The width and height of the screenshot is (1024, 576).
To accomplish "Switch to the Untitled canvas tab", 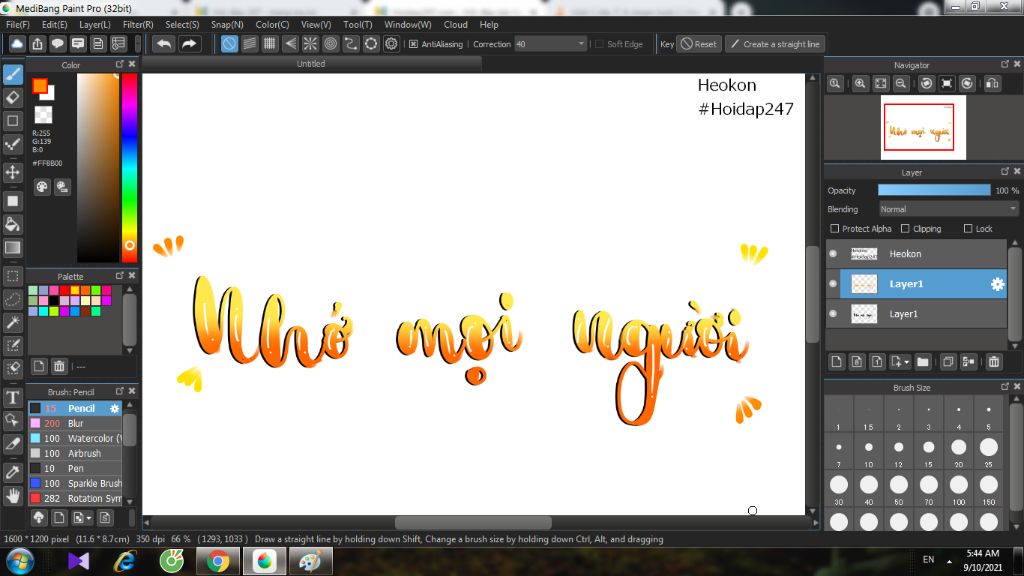I will coord(311,64).
